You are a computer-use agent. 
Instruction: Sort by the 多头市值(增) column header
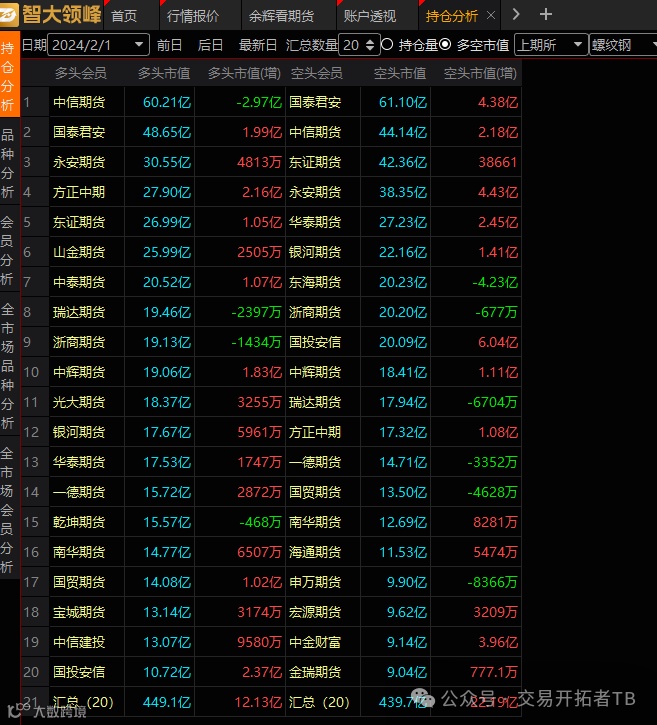point(244,73)
